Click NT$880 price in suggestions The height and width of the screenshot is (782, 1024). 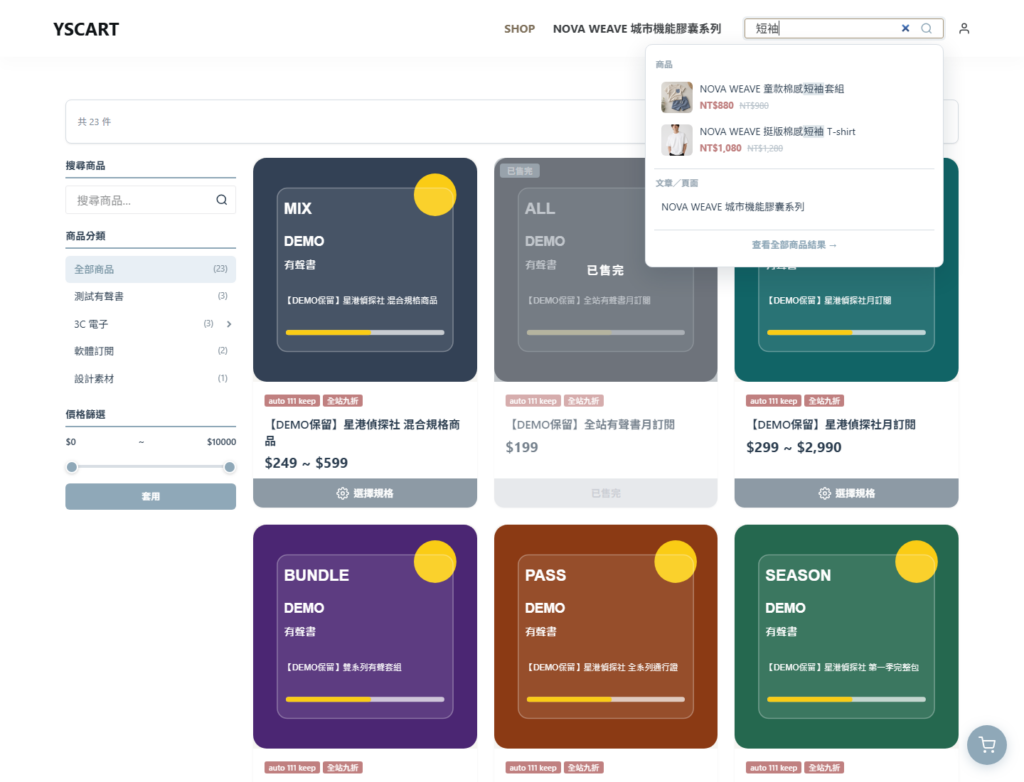pos(716,105)
